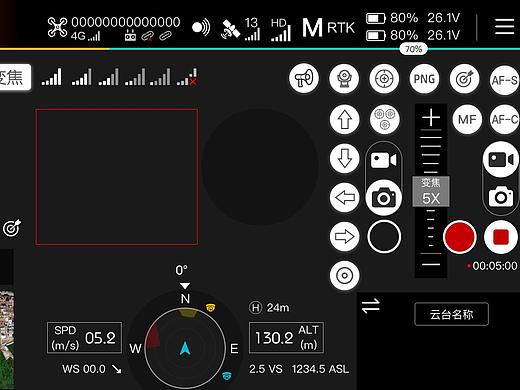Enable AF-C continuous autofocus mode
The image size is (520, 390).
click(x=504, y=119)
